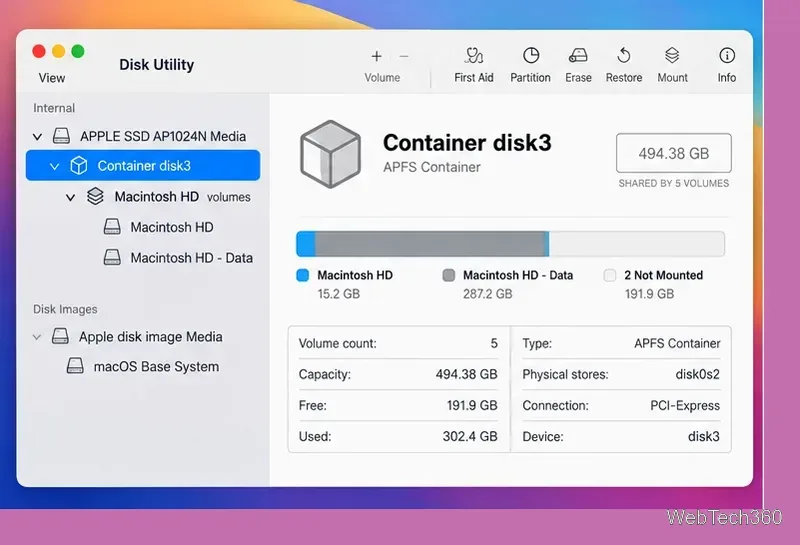Click the Used '302.4 GB' value
The height and width of the screenshot is (545, 800).
[x=470, y=436]
